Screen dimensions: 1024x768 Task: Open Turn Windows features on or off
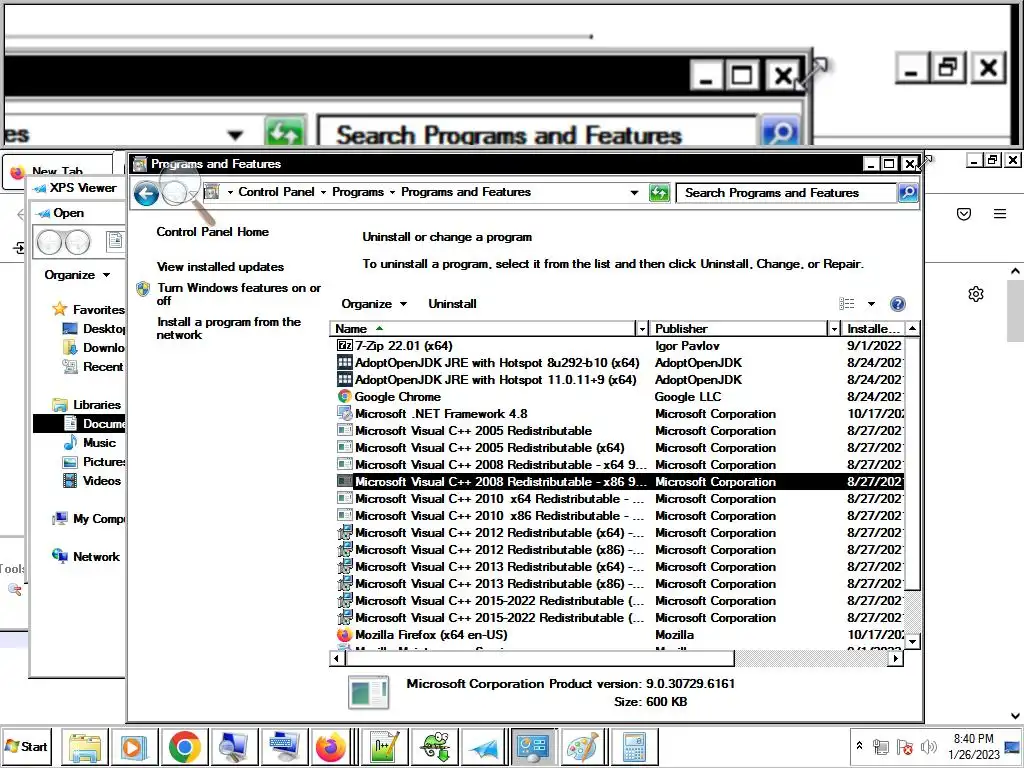tap(239, 294)
